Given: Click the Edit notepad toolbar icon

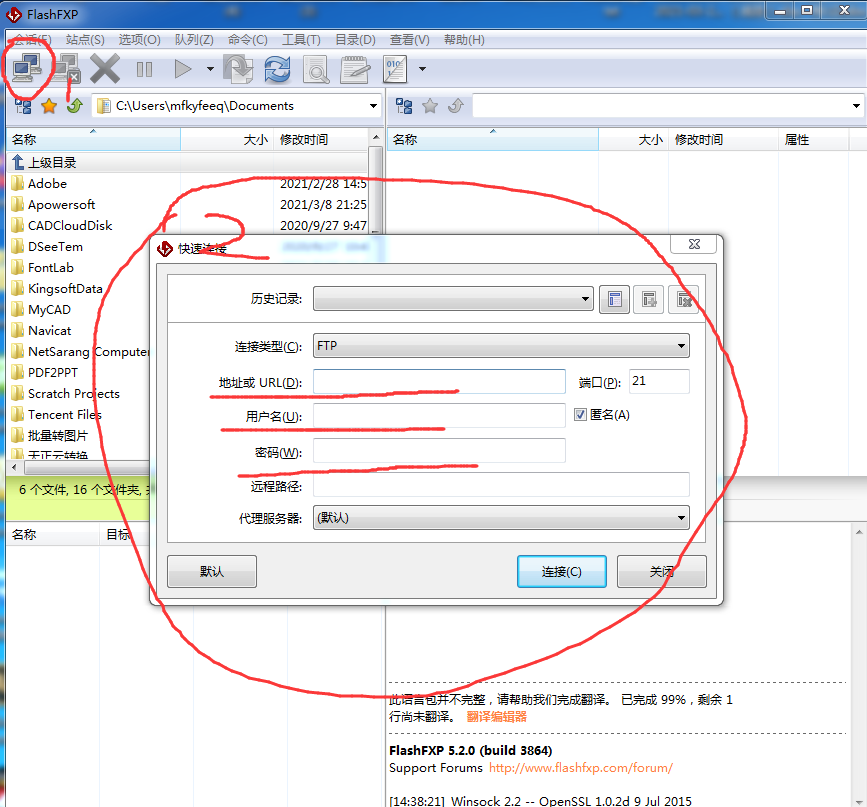Looking at the screenshot, I should (x=354, y=69).
